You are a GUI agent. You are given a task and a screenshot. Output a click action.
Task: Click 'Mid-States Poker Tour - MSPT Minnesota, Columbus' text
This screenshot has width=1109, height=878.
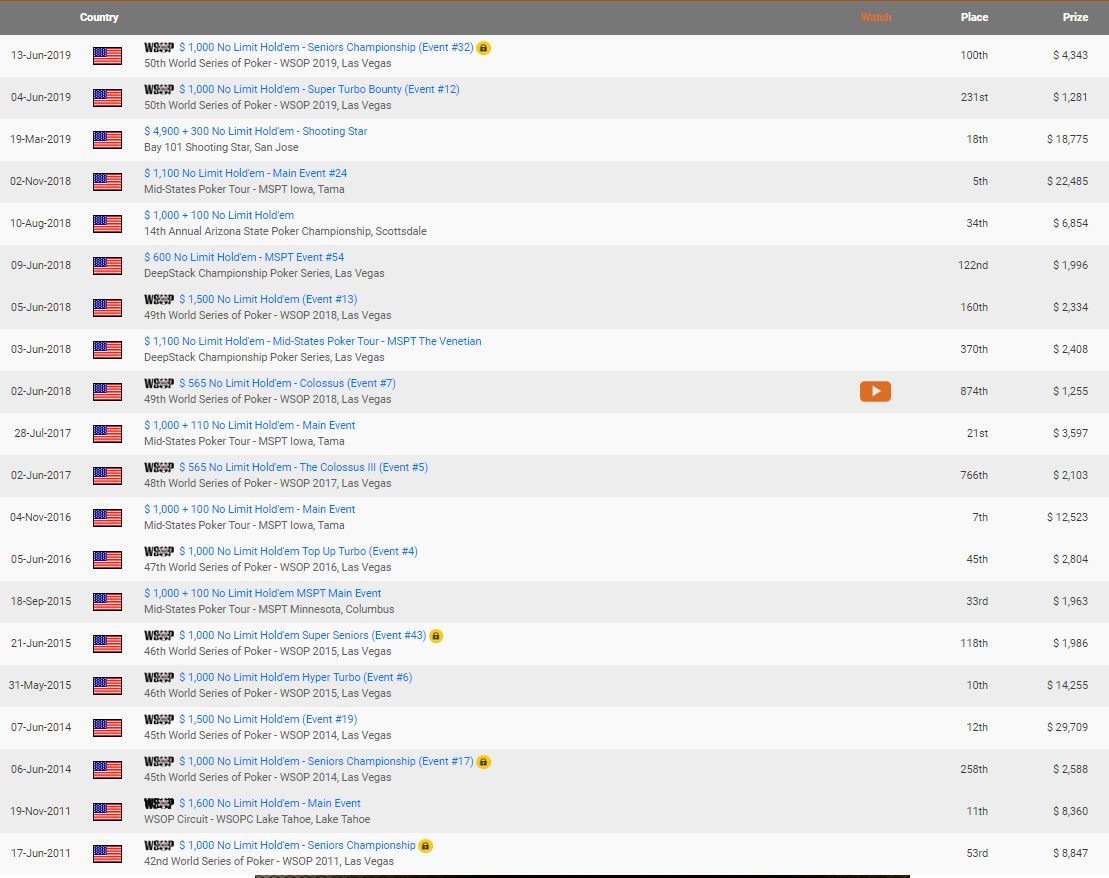[269, 609]
